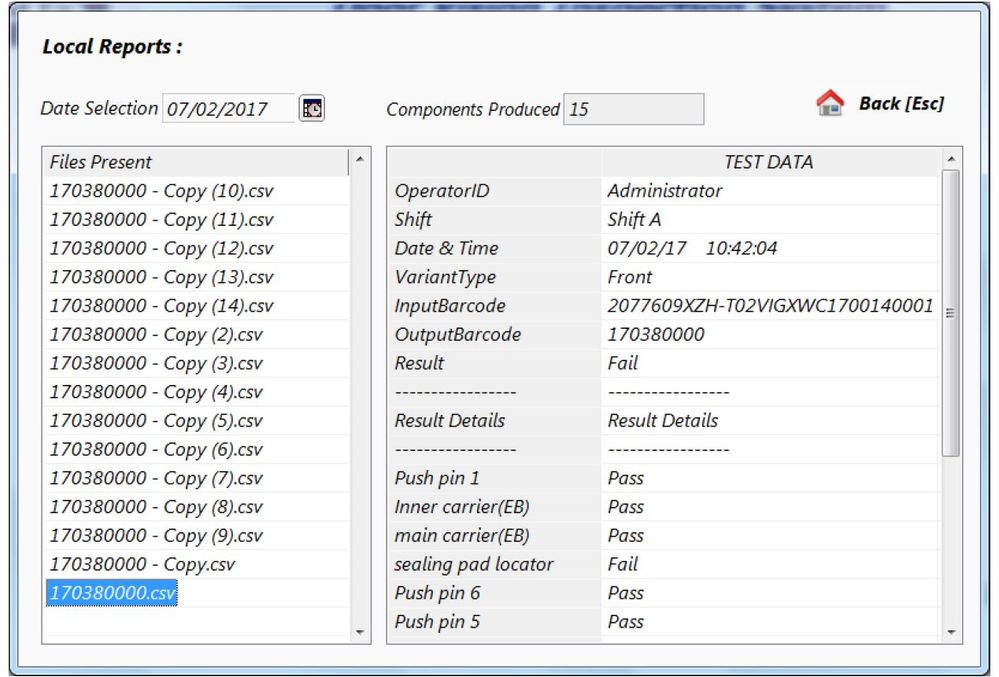Click the TEST DATA column header
Screen dimensions: 999x677
tap(769, 162)
